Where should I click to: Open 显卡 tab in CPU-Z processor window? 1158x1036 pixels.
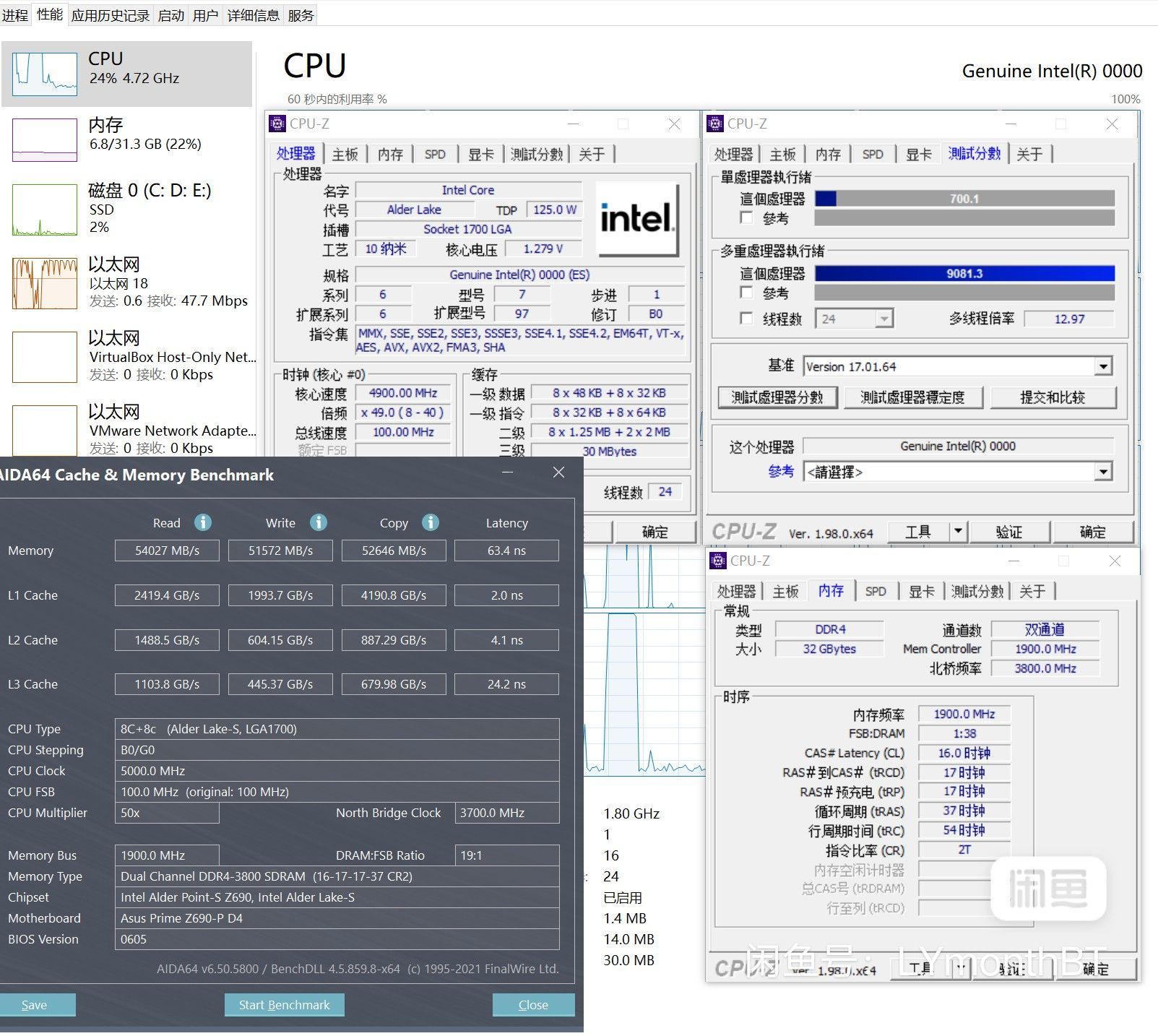click(x=481, y=154)
